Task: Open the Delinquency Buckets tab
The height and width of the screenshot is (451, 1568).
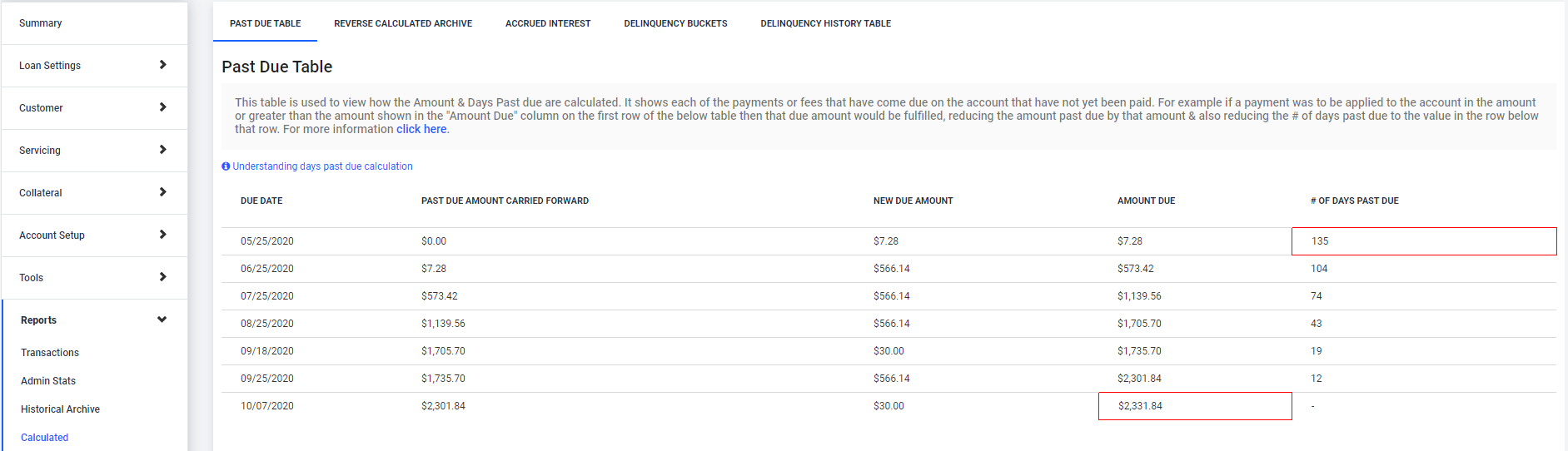Action: (x=675, y=23)
